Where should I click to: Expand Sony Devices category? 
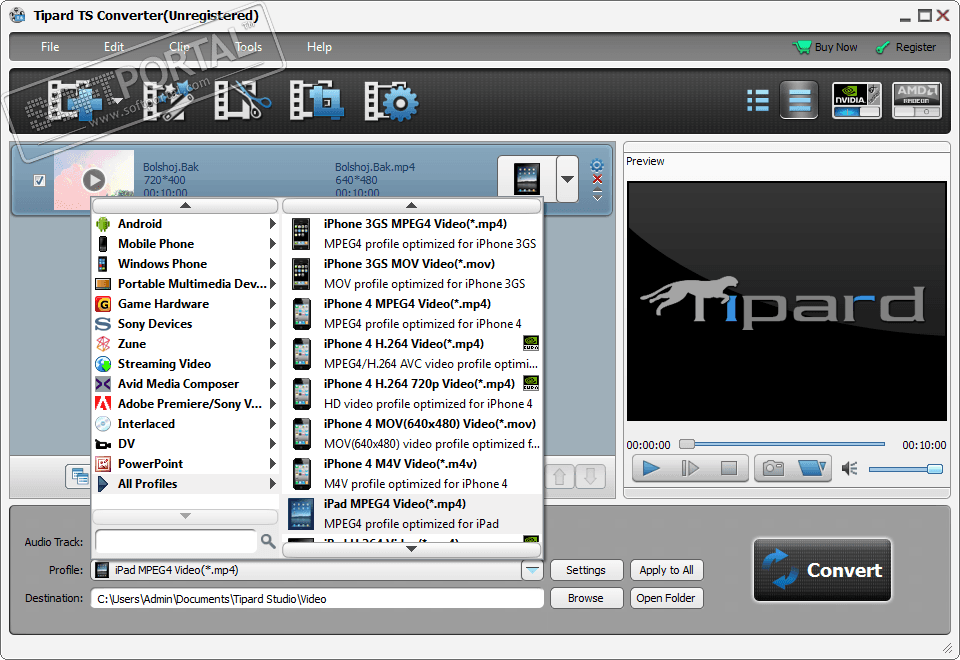tap(186, 324)
